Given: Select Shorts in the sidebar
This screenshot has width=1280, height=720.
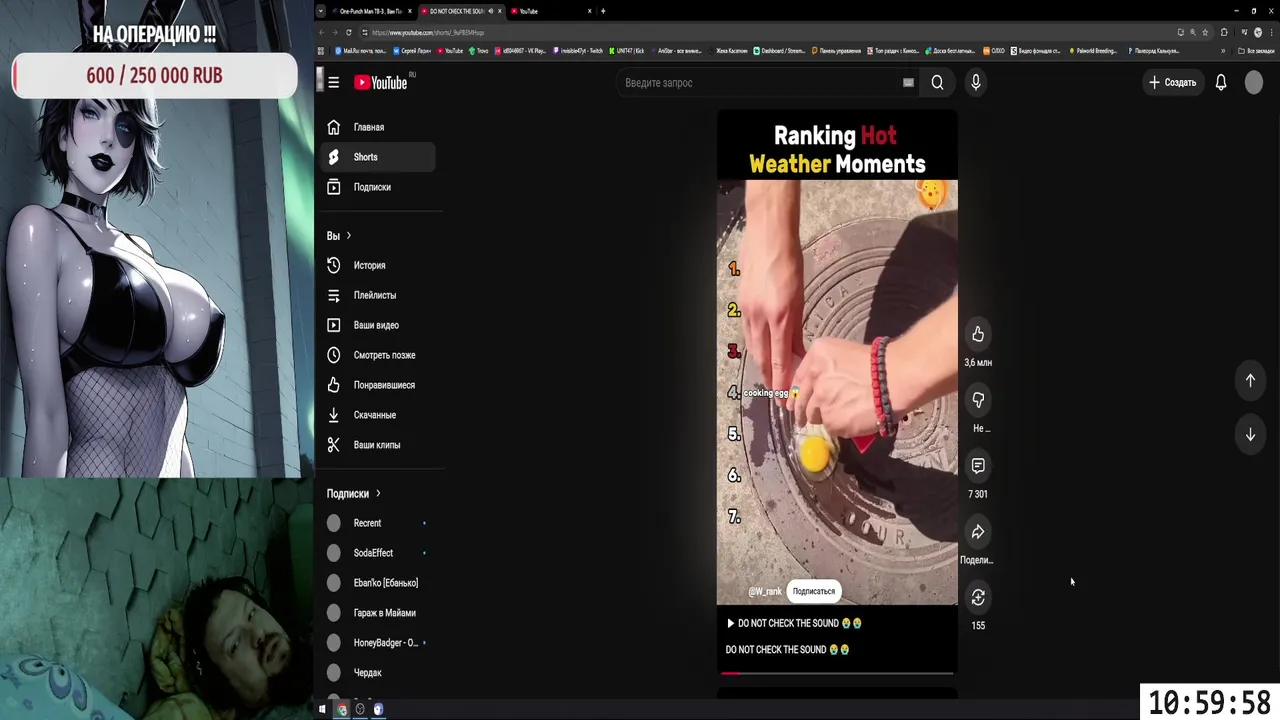Looking at the screenshot, I should 380,157.
